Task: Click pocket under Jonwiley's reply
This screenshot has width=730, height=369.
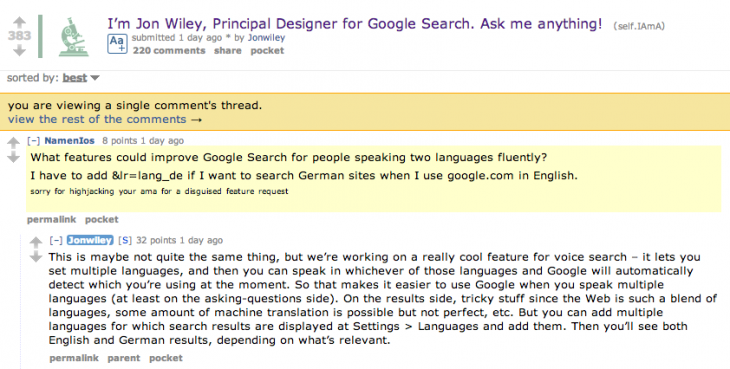Action: click(166, 358)
